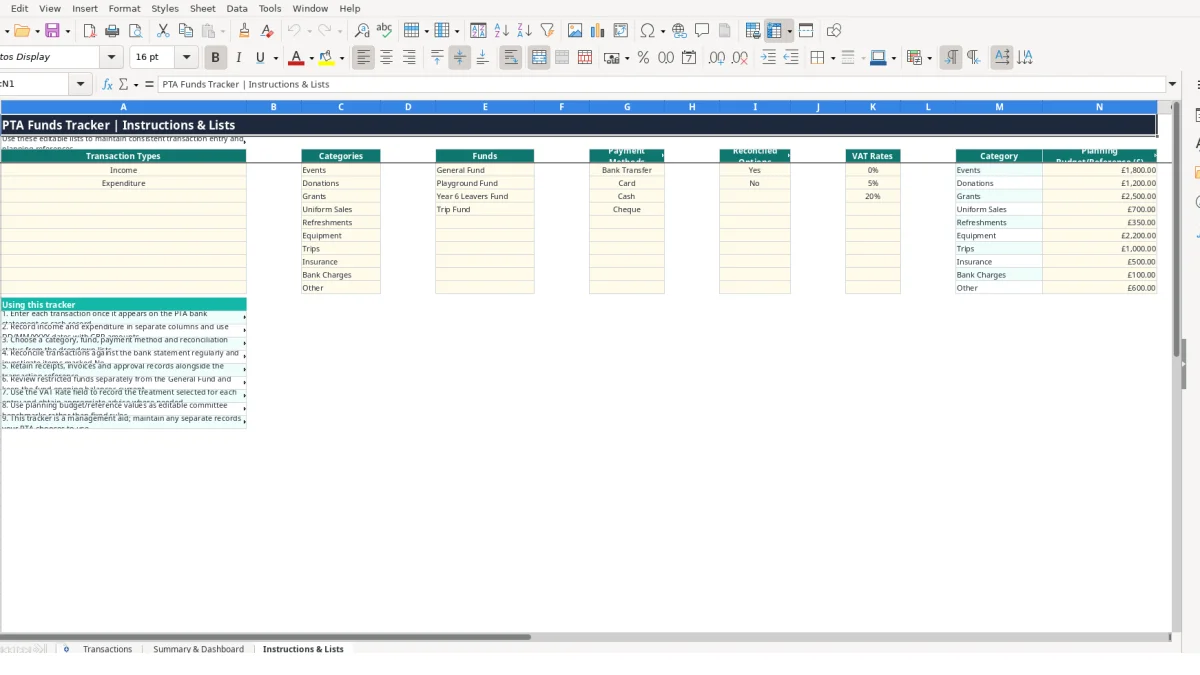Switch to Summary & Dashboard sheet tab
The height and width of the screenshot is (675, 1200).
pyautogui.click(x=198, y=649)
